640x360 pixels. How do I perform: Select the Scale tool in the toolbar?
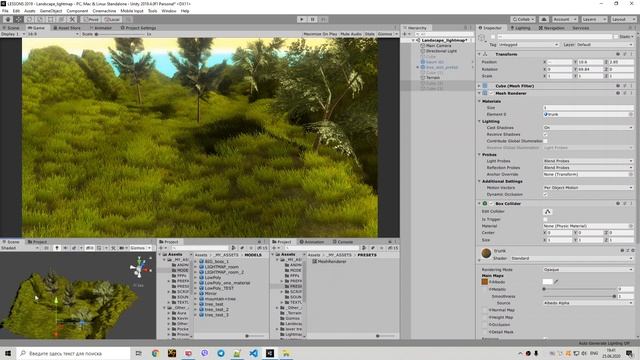tap(40, 19)
